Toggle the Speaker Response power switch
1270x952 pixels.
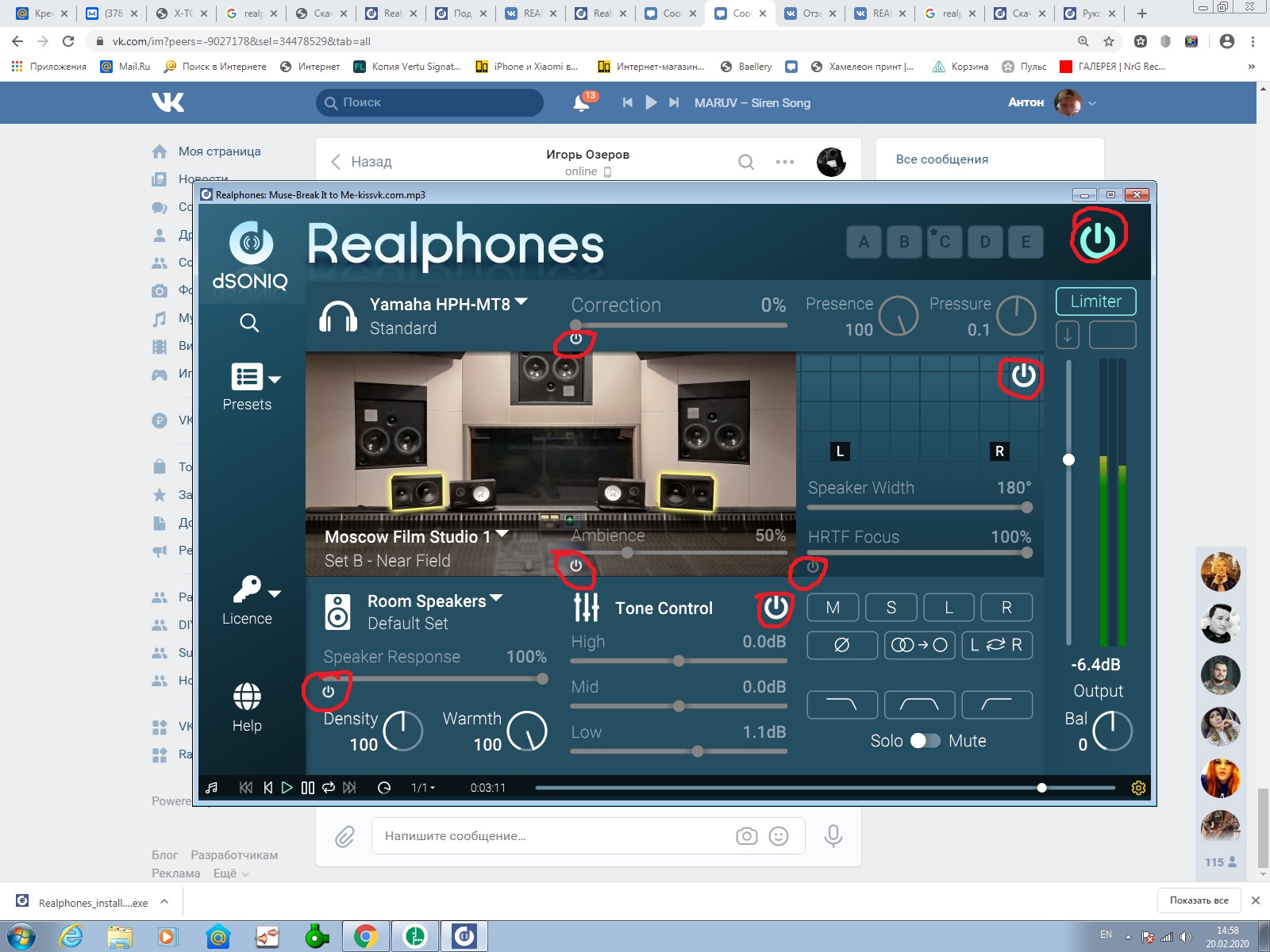click(x=328, y=692)
